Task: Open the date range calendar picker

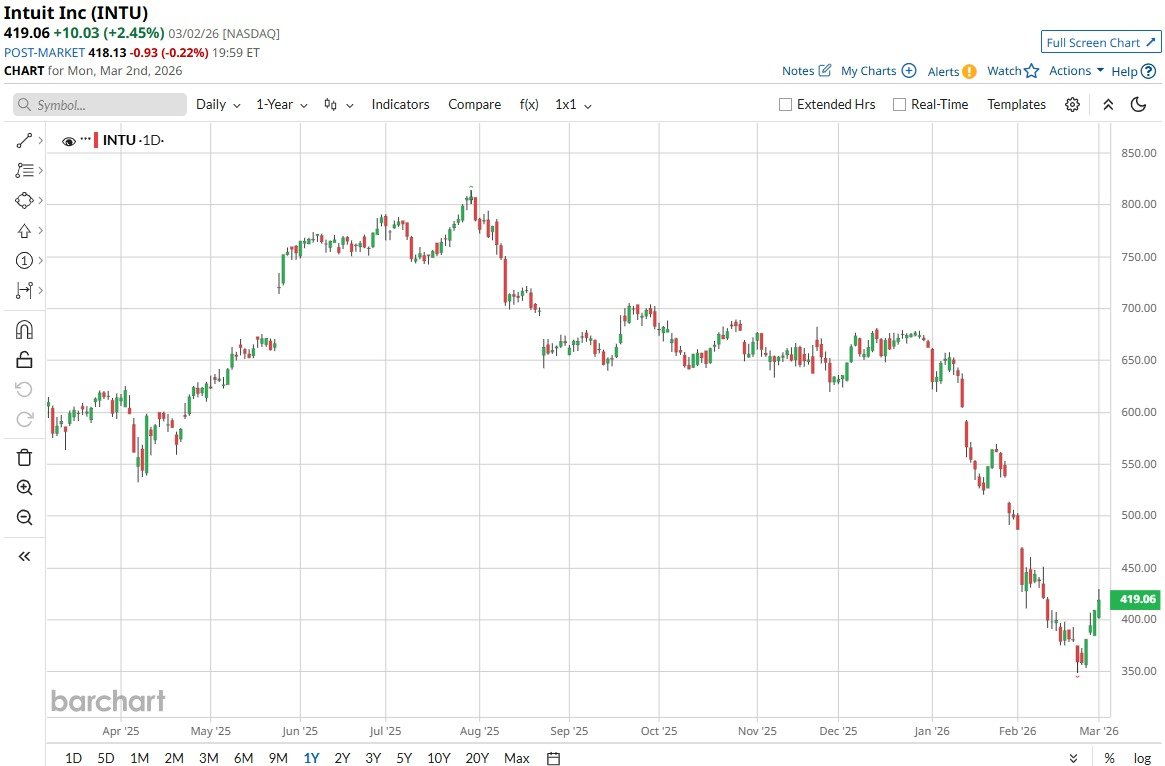Action: [x=553, y=758]
